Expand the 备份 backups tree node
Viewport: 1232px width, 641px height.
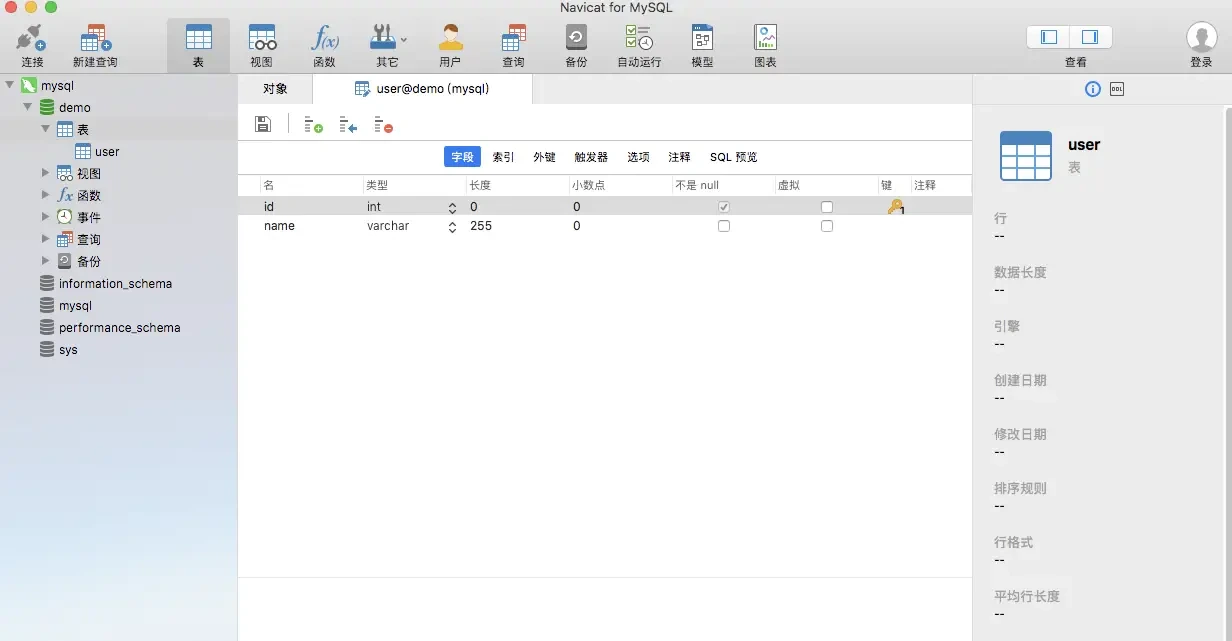(46, 261)
